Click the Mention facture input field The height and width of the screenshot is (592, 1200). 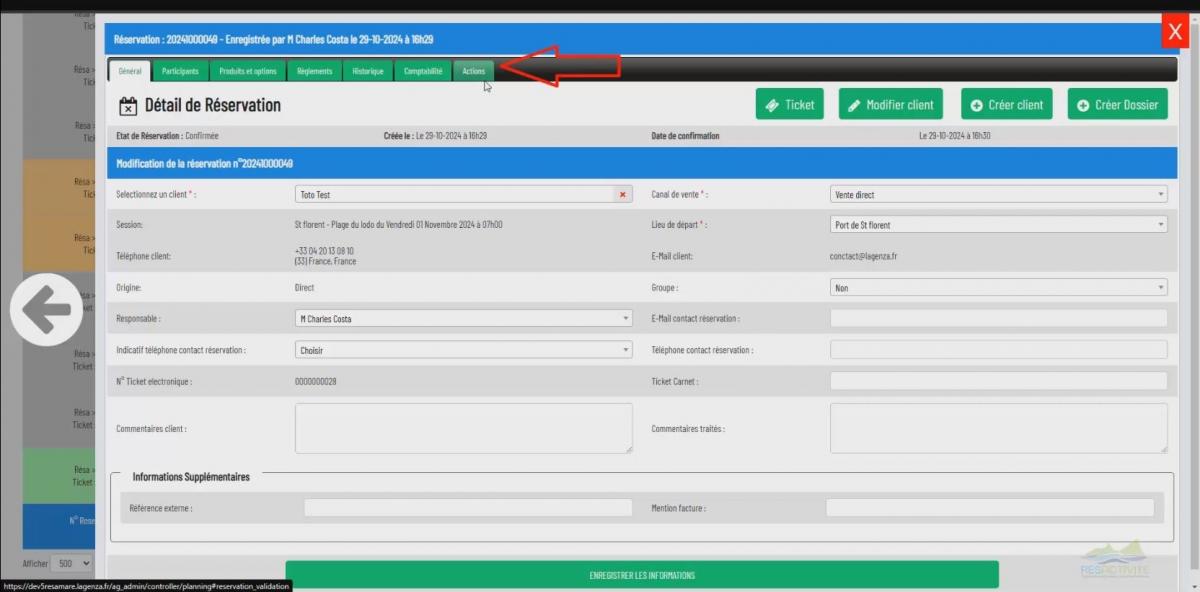coord(990,508)
